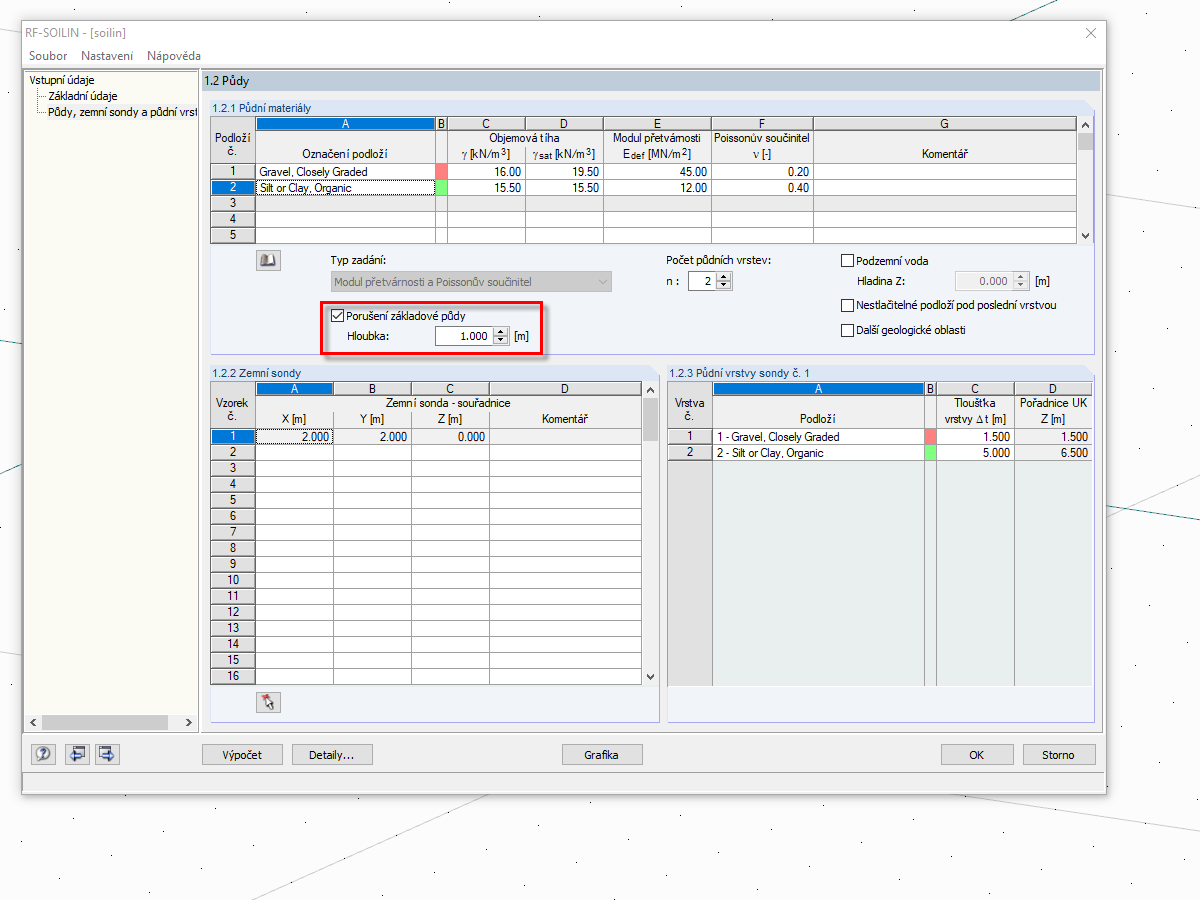Open the Soubor menu
The width and height of the screenshot is (1200, 900).
click(x=48, y=56)
